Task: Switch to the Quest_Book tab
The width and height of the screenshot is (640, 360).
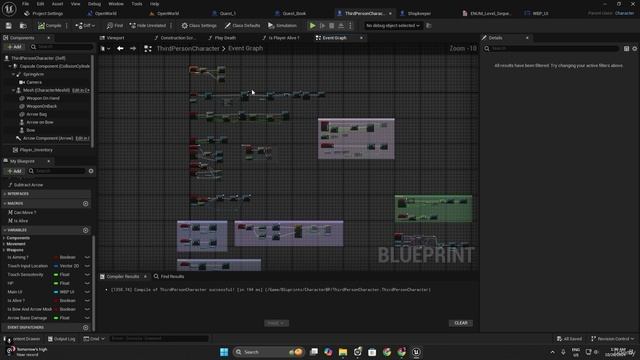Action: (291, 13)
